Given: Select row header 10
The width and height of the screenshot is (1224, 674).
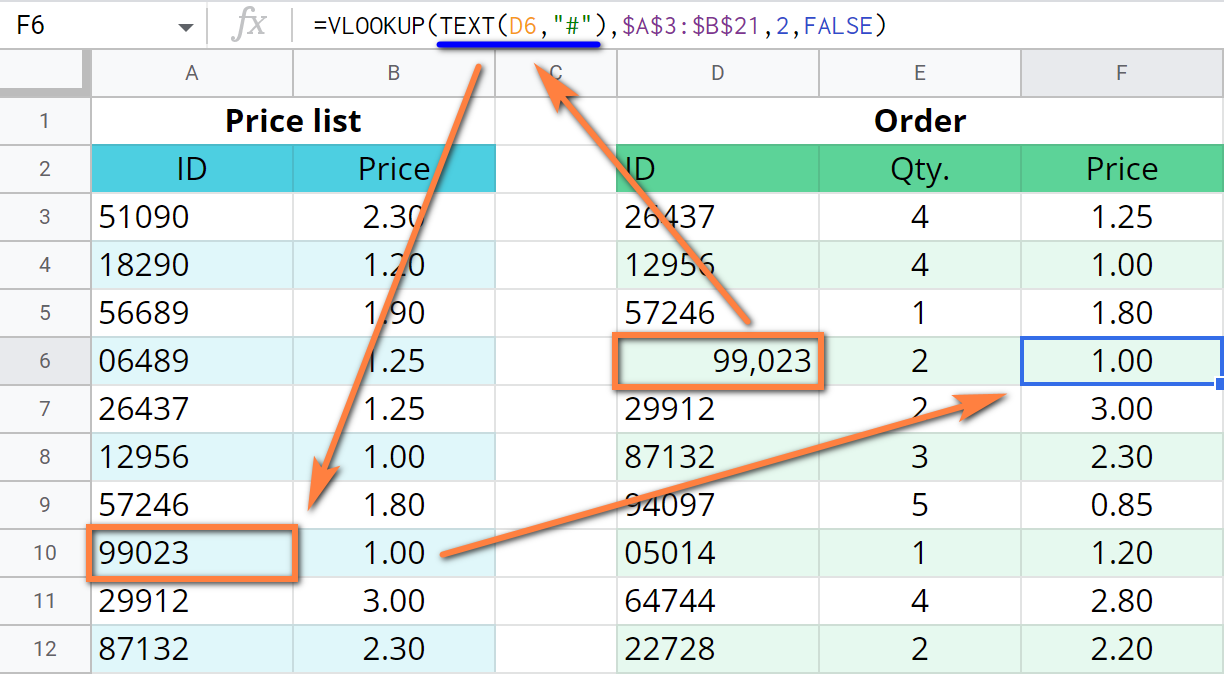Looking at the screenshot, I should [x=45, y=554].
